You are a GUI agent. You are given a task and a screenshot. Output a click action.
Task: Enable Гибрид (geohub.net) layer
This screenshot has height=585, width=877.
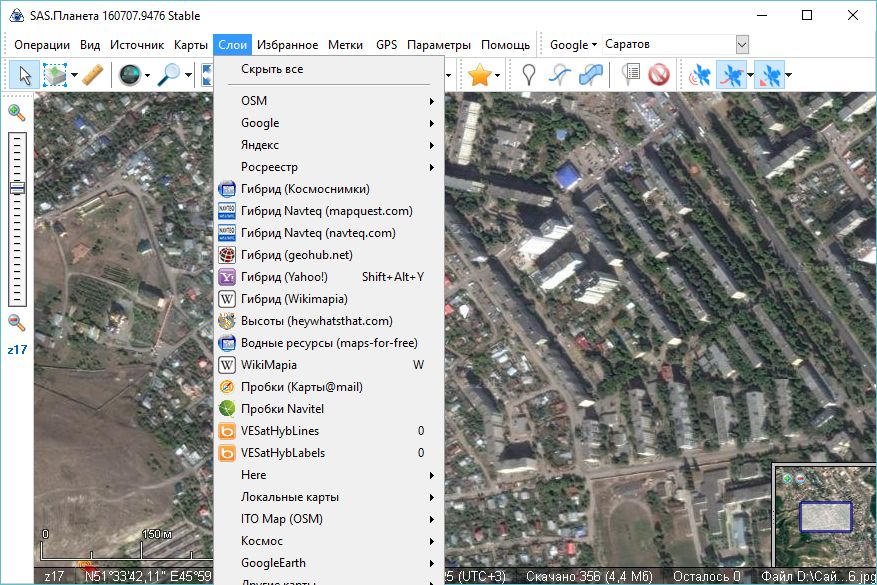click(329, 255)
